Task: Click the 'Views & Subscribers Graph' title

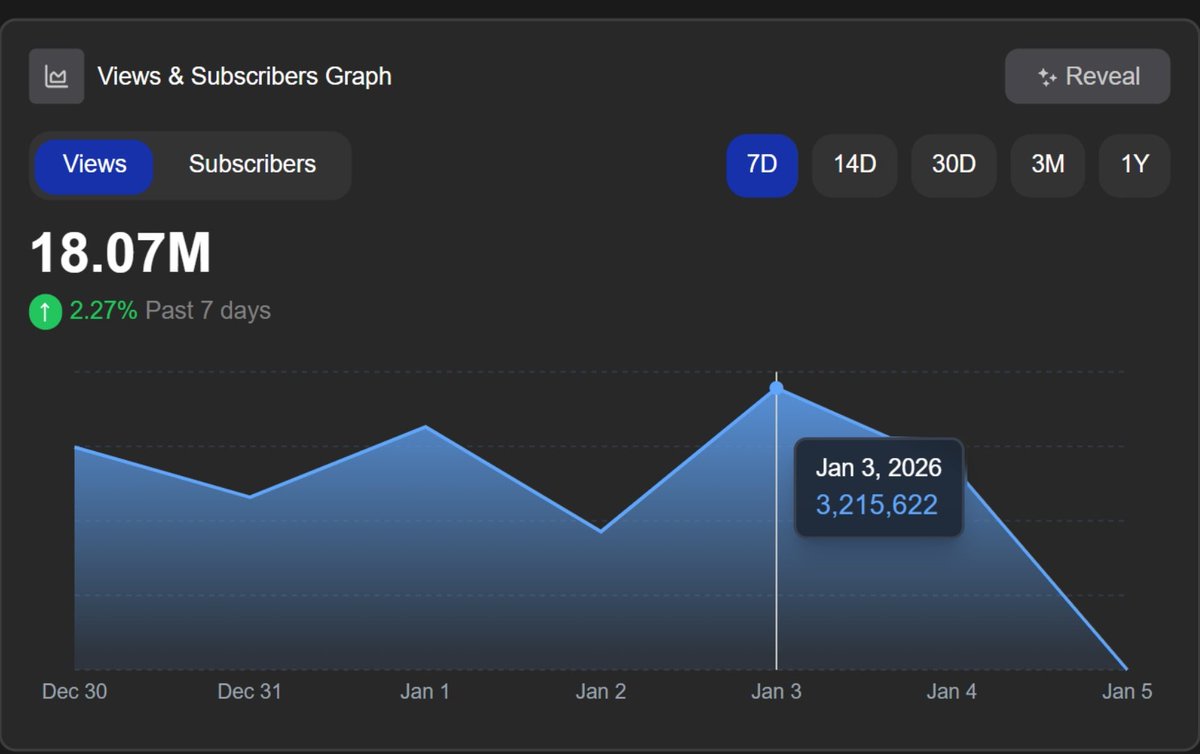Action: coord(244,76)
